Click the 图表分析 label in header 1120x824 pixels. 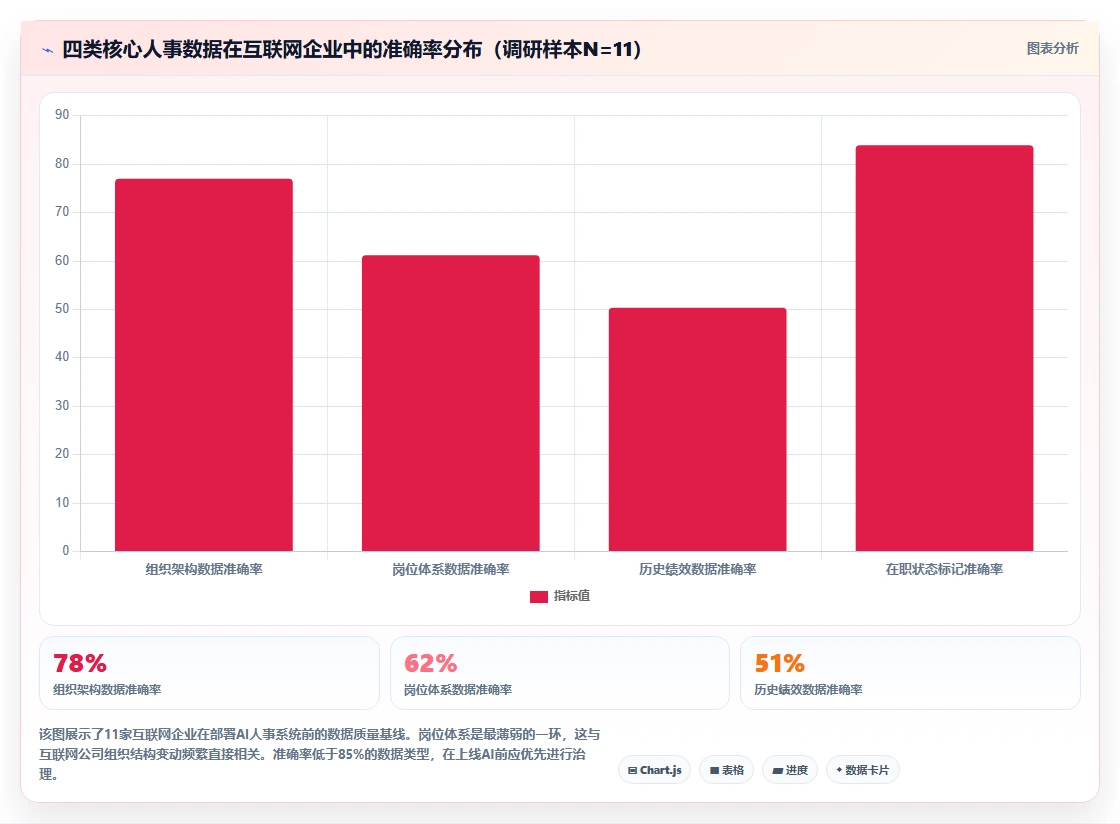(1052, 49)
